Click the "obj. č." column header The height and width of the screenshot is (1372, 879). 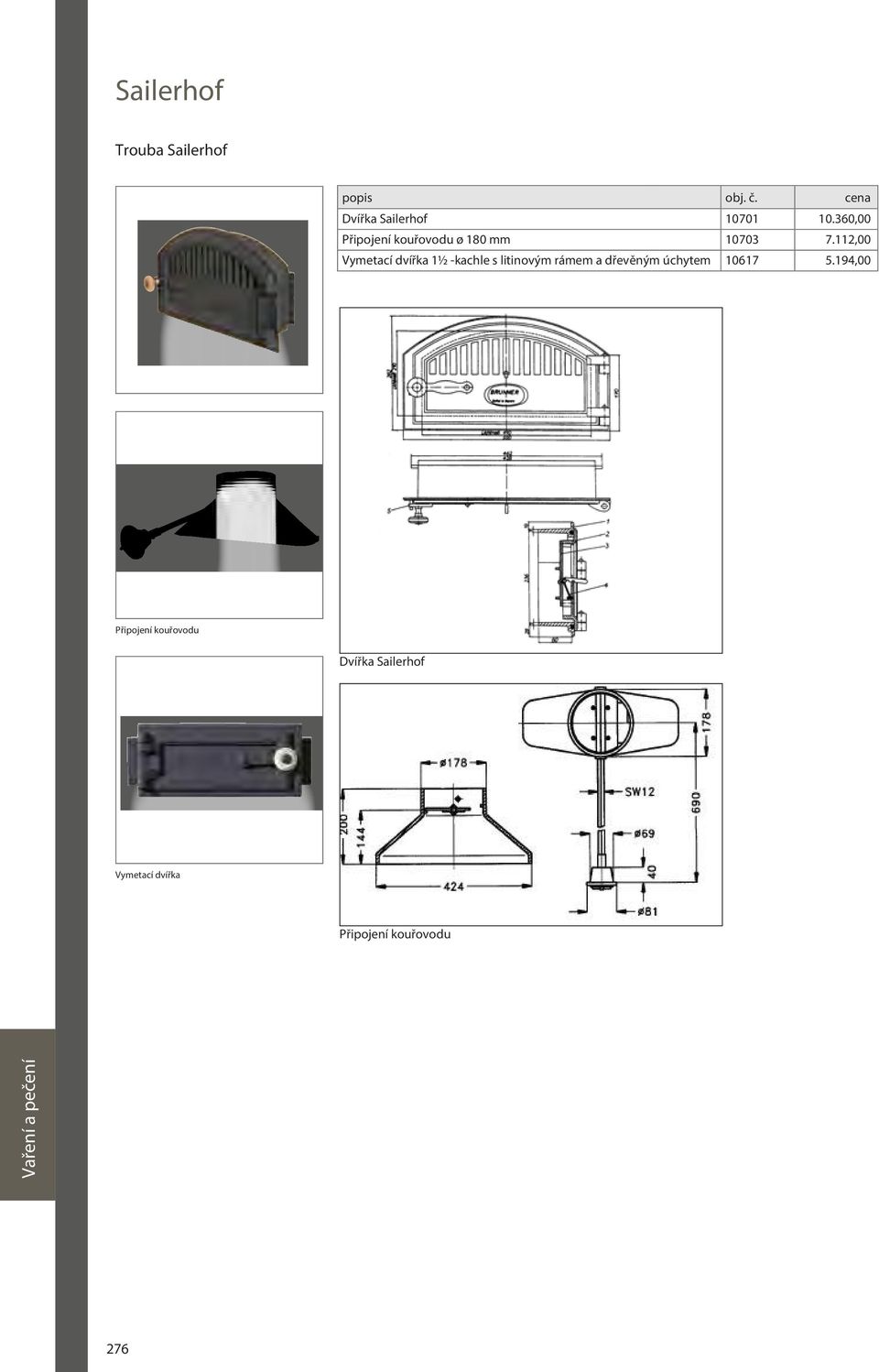742,198
